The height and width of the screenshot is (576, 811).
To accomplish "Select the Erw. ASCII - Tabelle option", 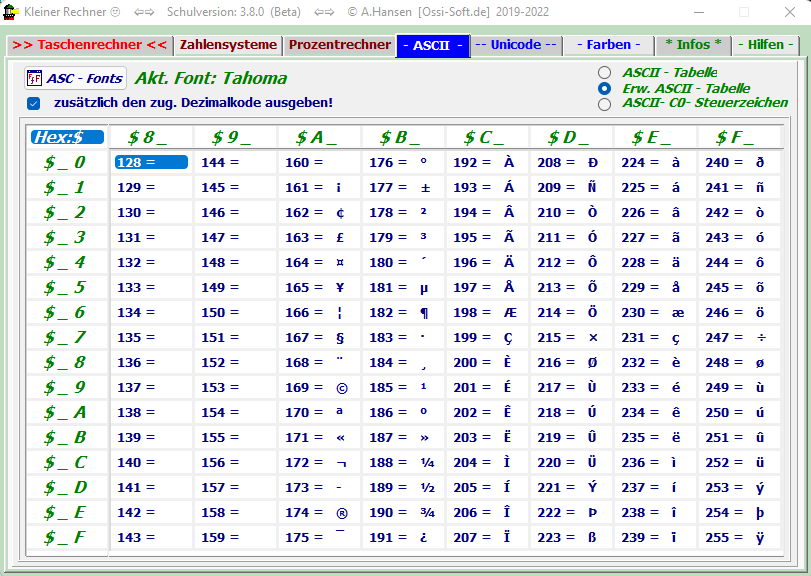I will point(604,88).
